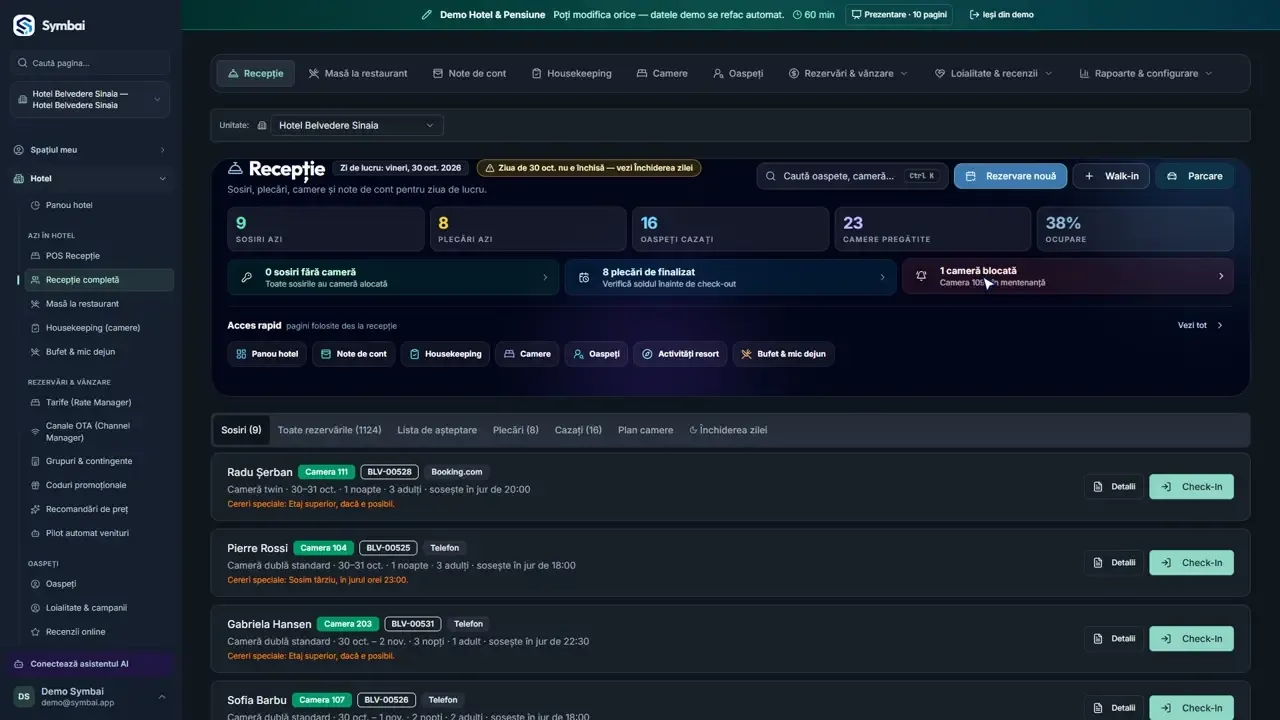Expand Rezervări & vânzare dropdown menu

pos(848,73)
